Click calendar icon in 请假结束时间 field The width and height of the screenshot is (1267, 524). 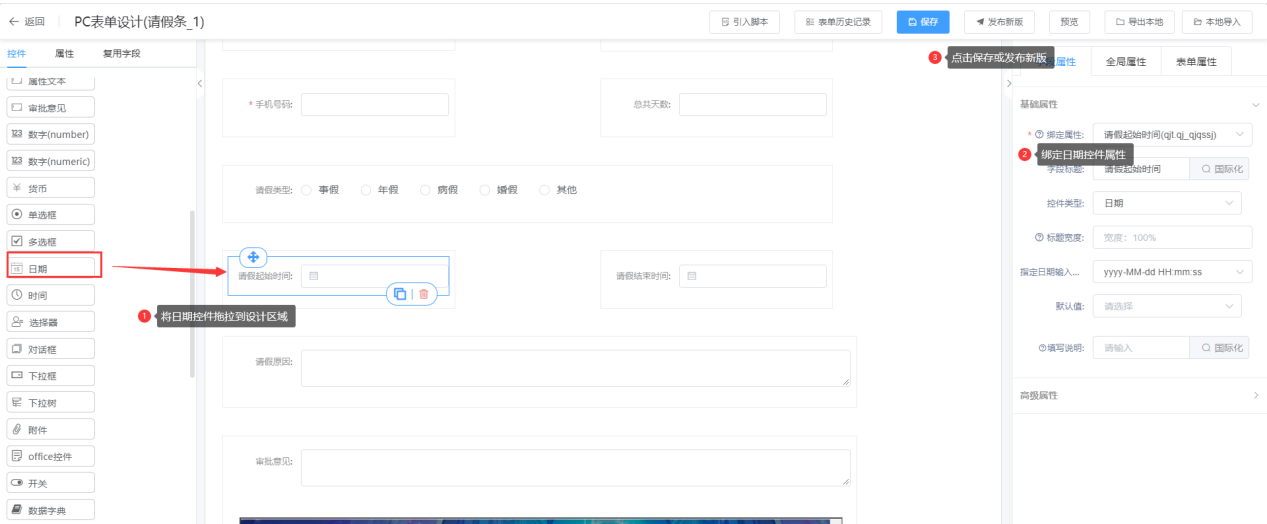pyautogui.click(x=692, y=276)
